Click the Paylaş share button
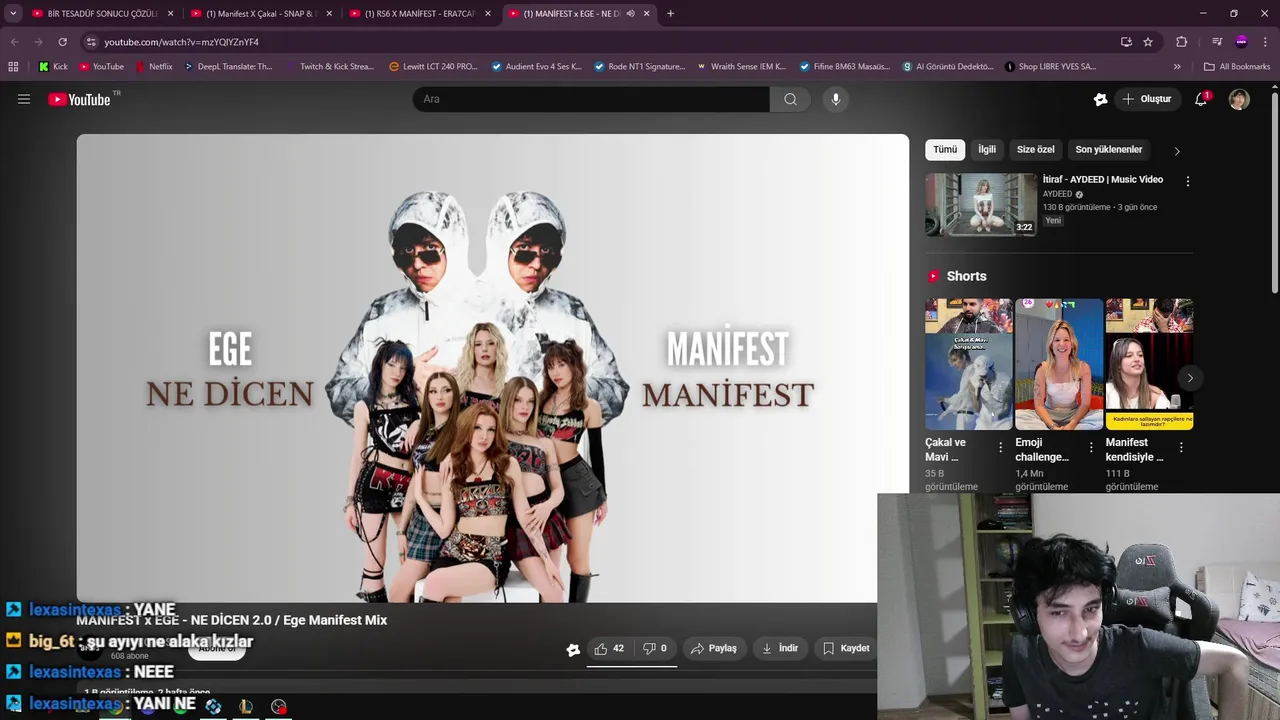 (x=714, y=648)
